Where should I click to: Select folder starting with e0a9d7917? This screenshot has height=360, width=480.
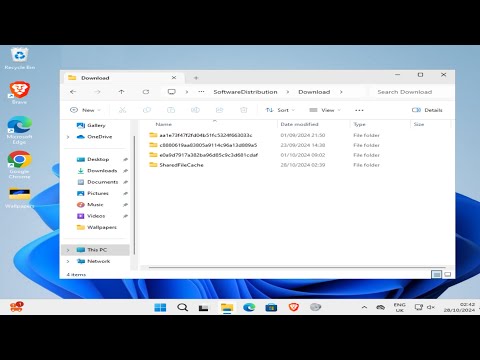tap(209, 155)
